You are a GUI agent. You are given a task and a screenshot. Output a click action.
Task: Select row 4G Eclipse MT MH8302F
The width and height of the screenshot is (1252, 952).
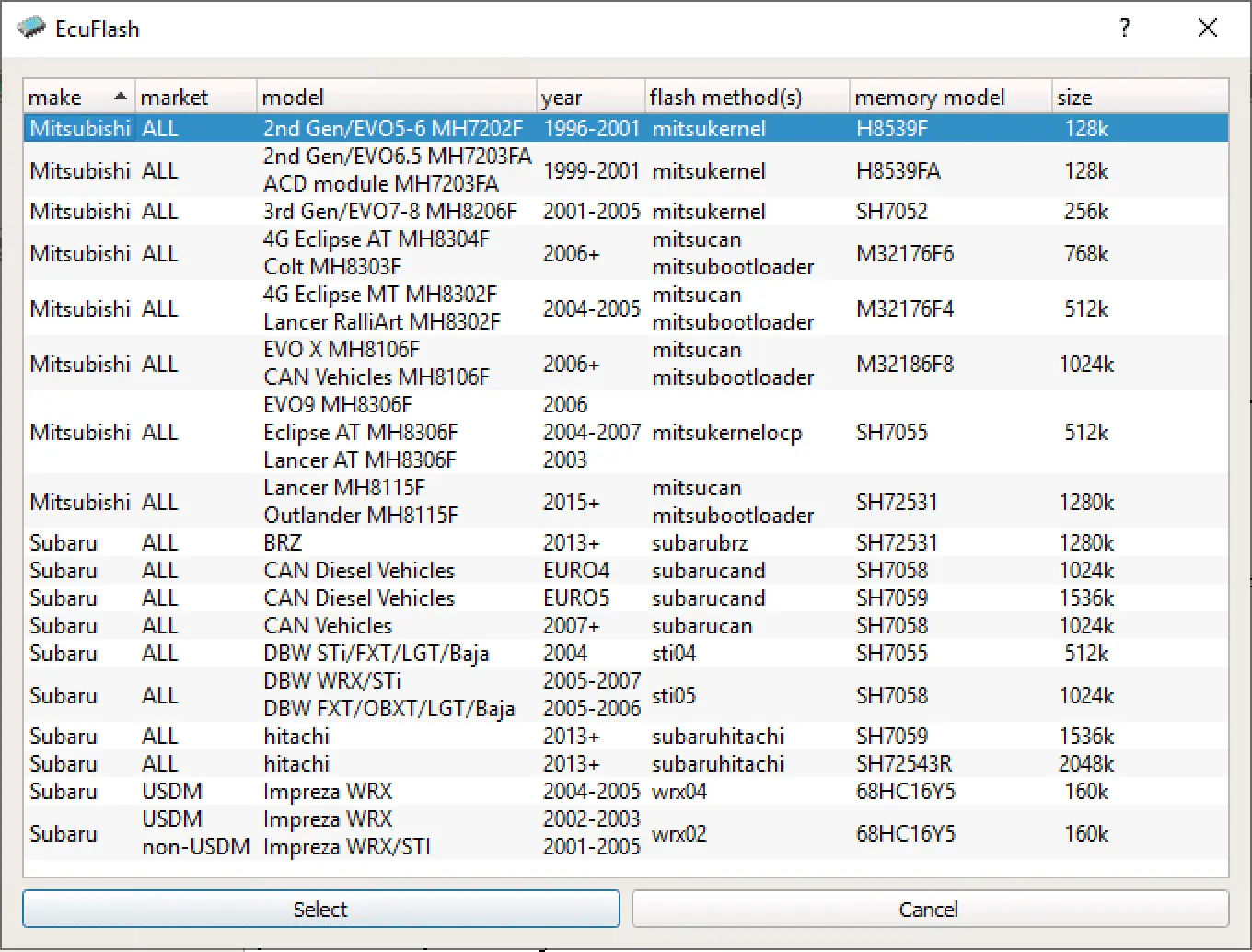[x=626, y=308]
